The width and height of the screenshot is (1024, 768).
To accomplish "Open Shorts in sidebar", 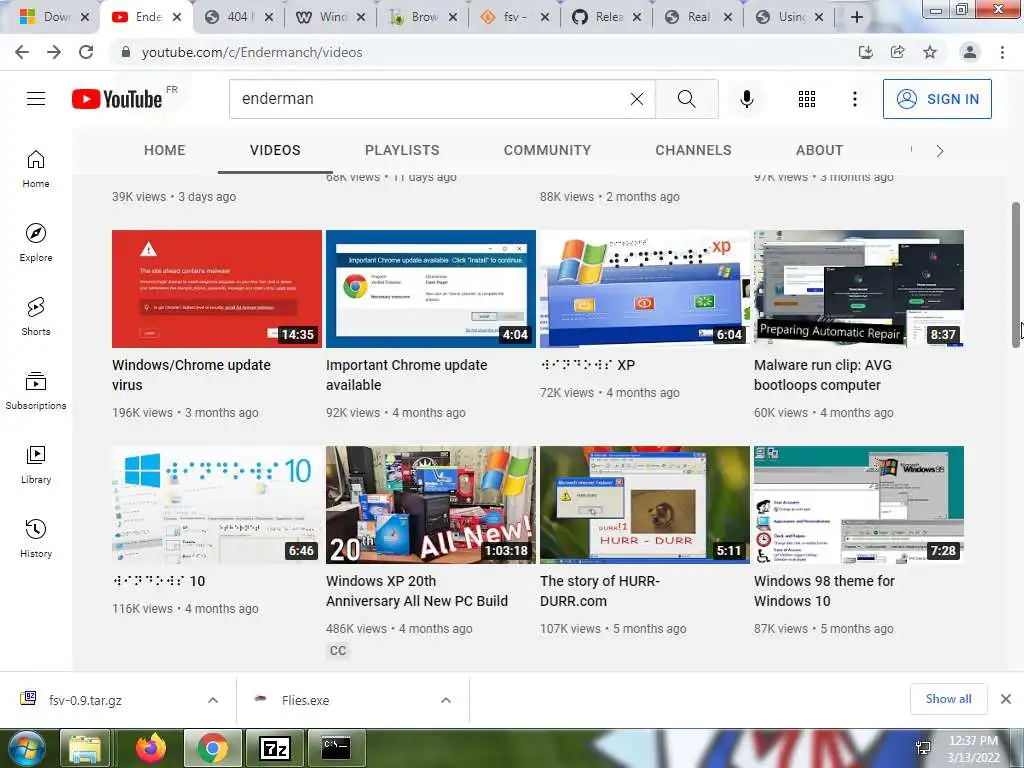I will click(36, 317).
